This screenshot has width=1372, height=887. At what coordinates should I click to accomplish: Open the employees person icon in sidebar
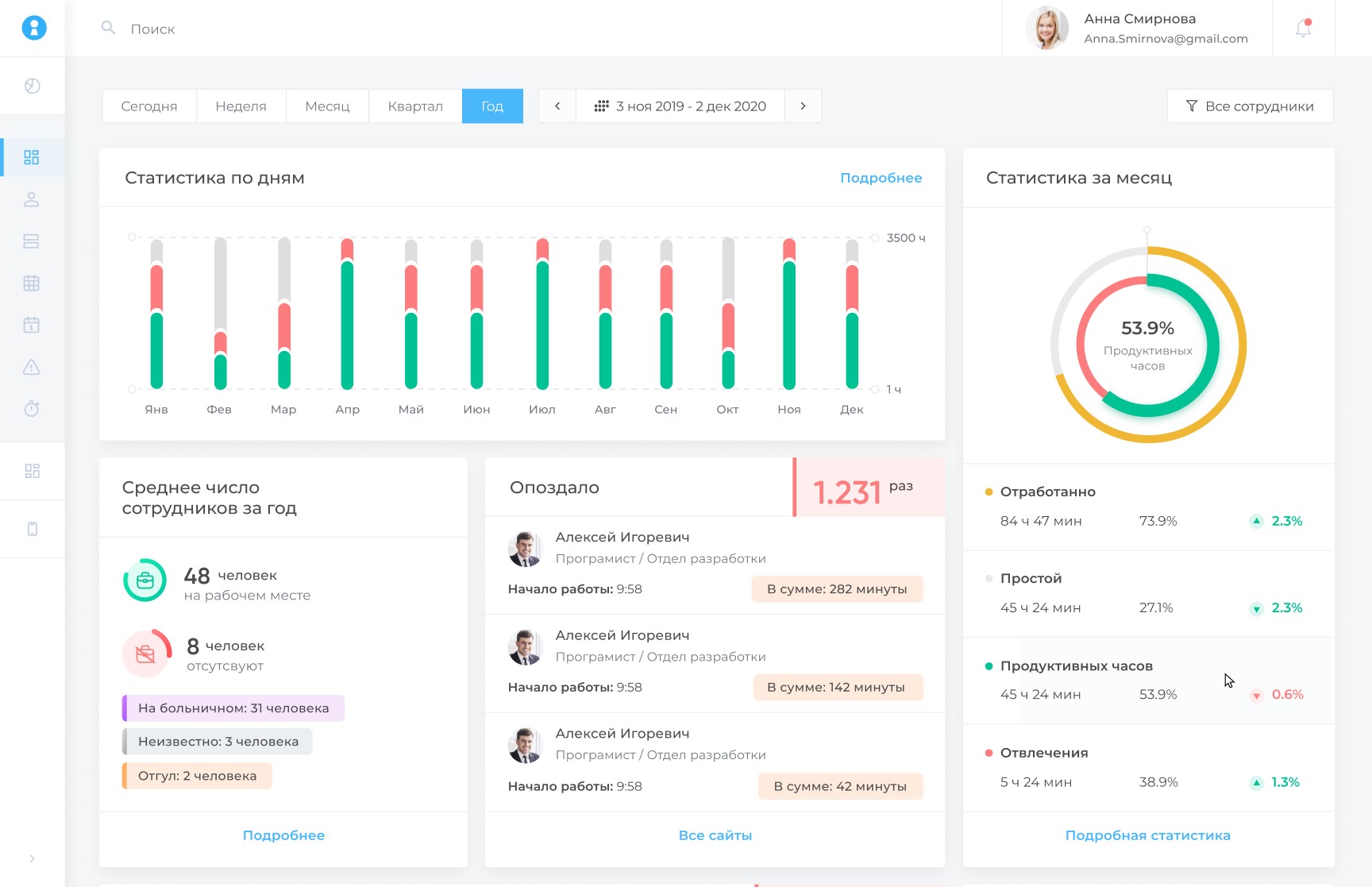[x=32, y=199]
